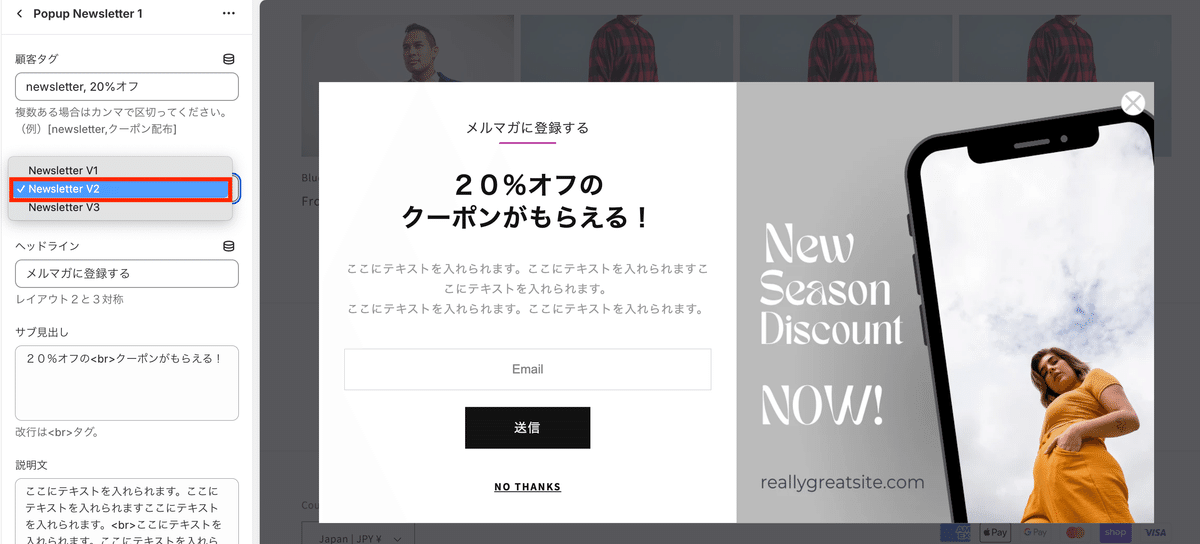Viewport: 1200px width, 544px height.
Task: Click the Apple Pay payment icon
Action: pos(993,532)
